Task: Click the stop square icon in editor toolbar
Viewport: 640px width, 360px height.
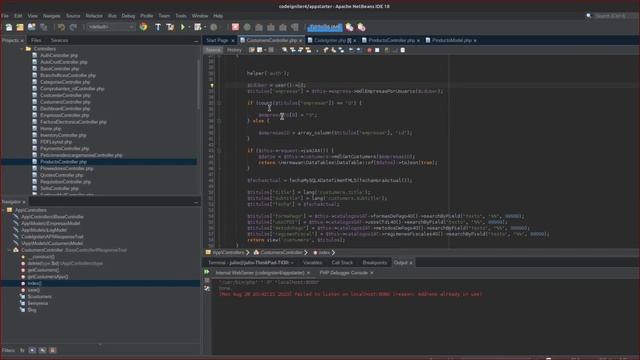Action: [x=377, y=50]
